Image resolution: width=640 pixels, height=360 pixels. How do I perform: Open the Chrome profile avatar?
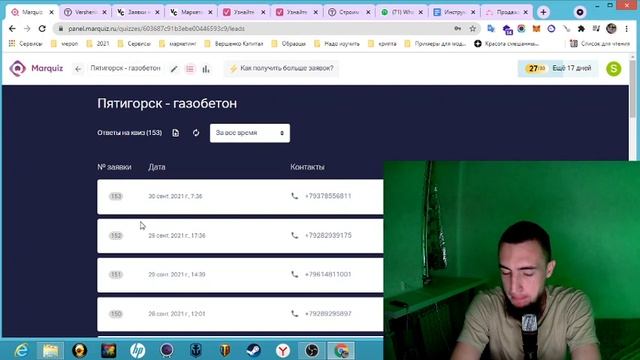[611, 28]
